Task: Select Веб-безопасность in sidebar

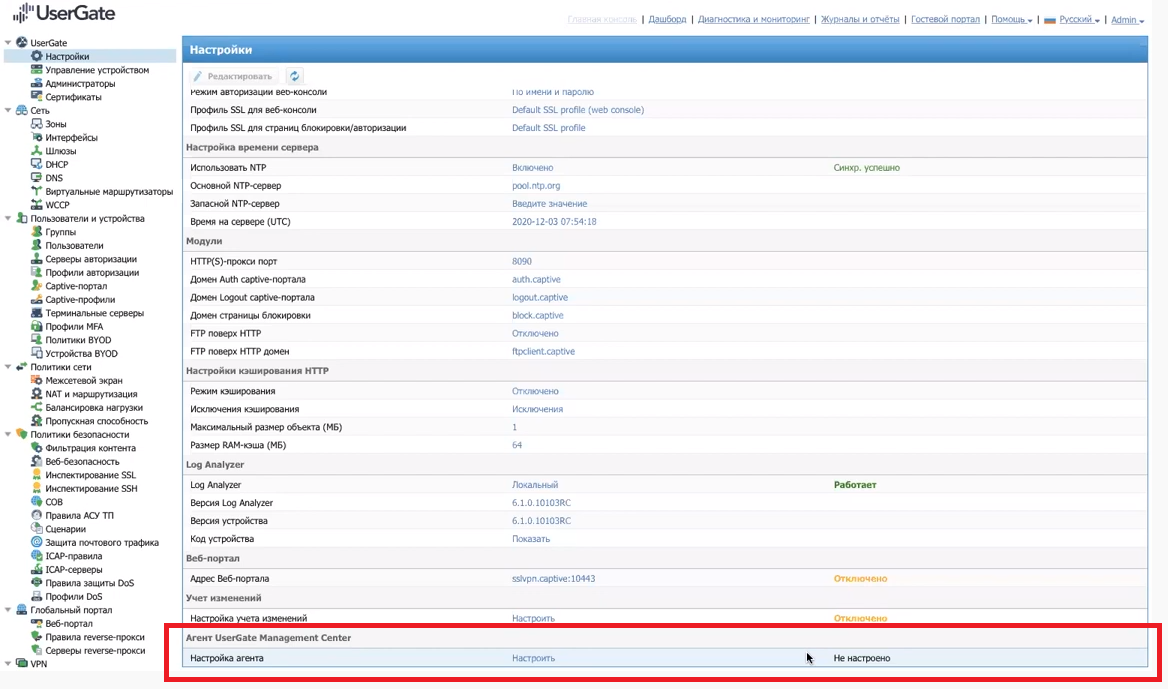Action: point(82,461)
